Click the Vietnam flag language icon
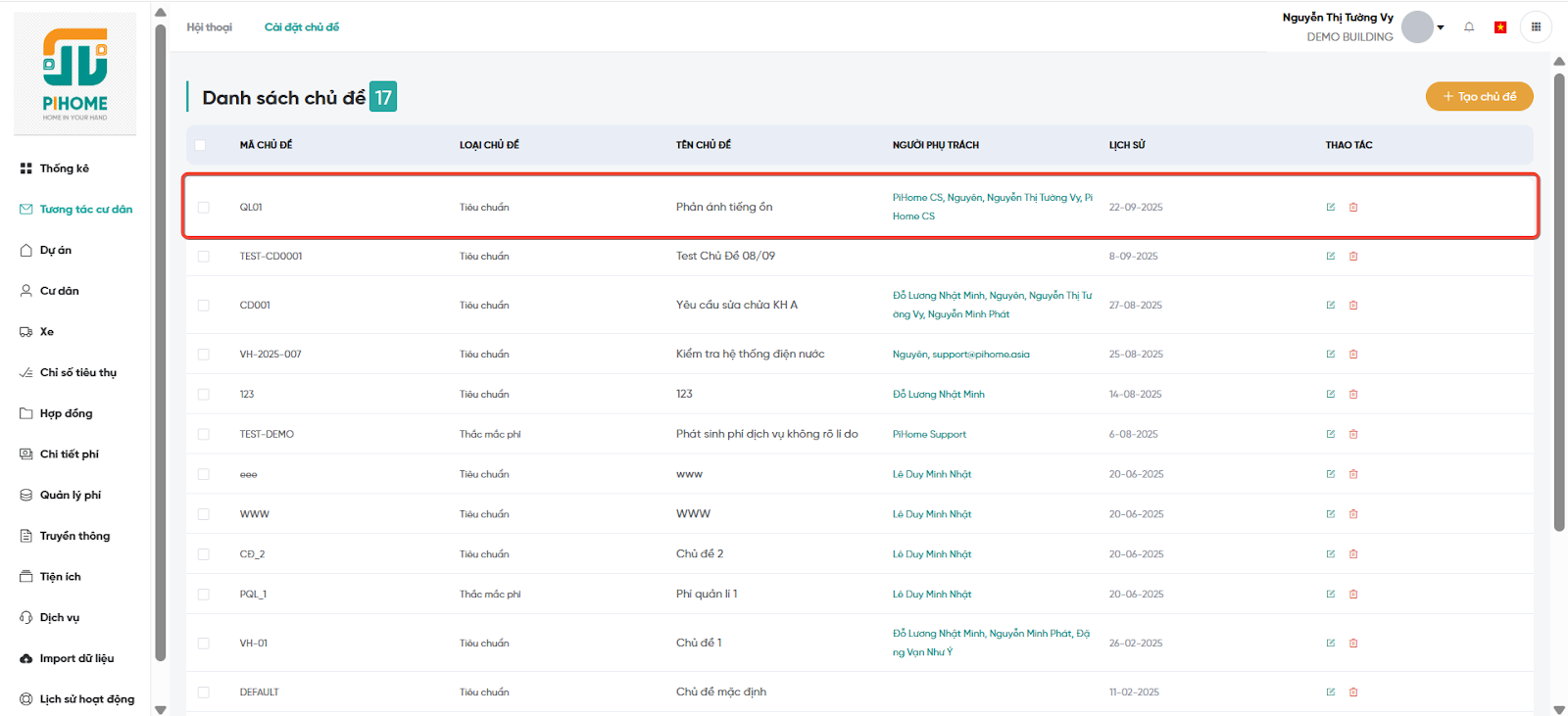Screen dimensions: 1568x716 (x=1499, y=27)
